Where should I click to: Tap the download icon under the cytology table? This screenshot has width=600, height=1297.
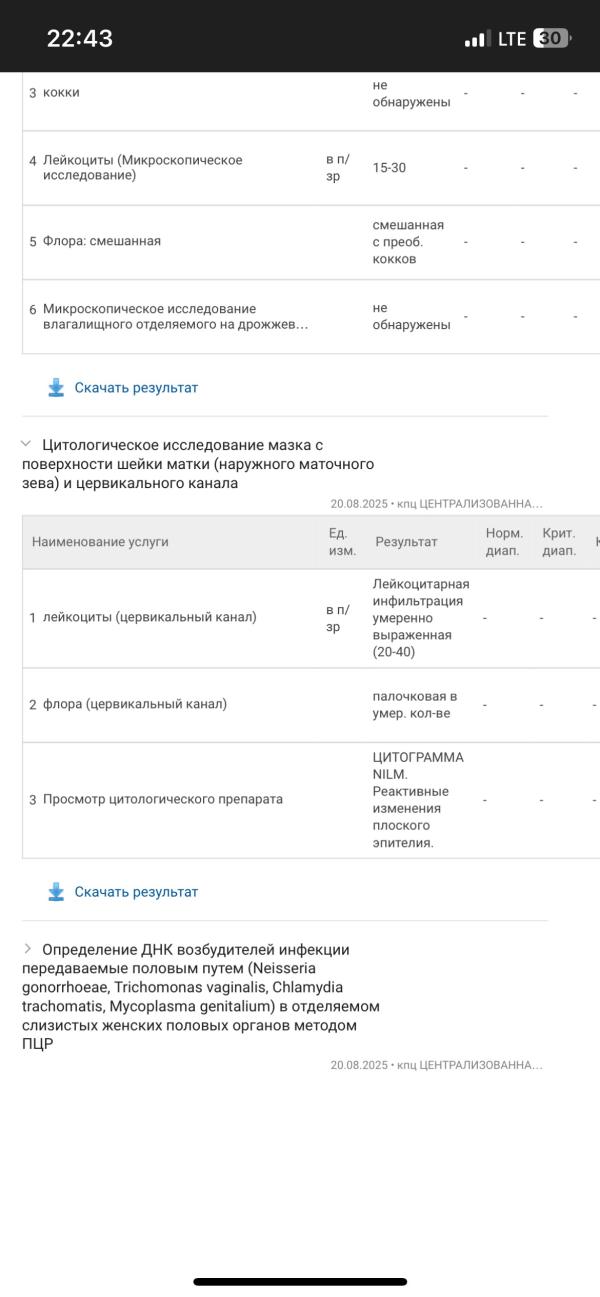(x=56, y=892)
